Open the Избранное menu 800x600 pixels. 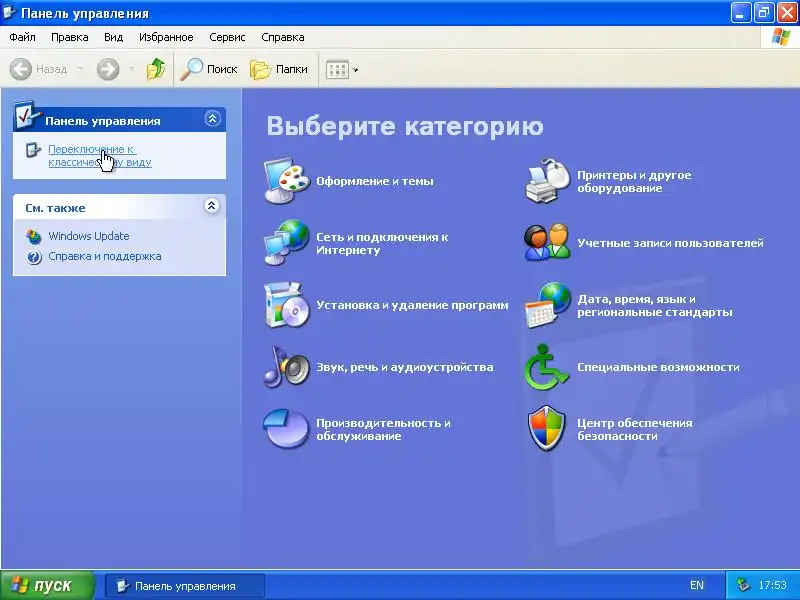(166, 37)
